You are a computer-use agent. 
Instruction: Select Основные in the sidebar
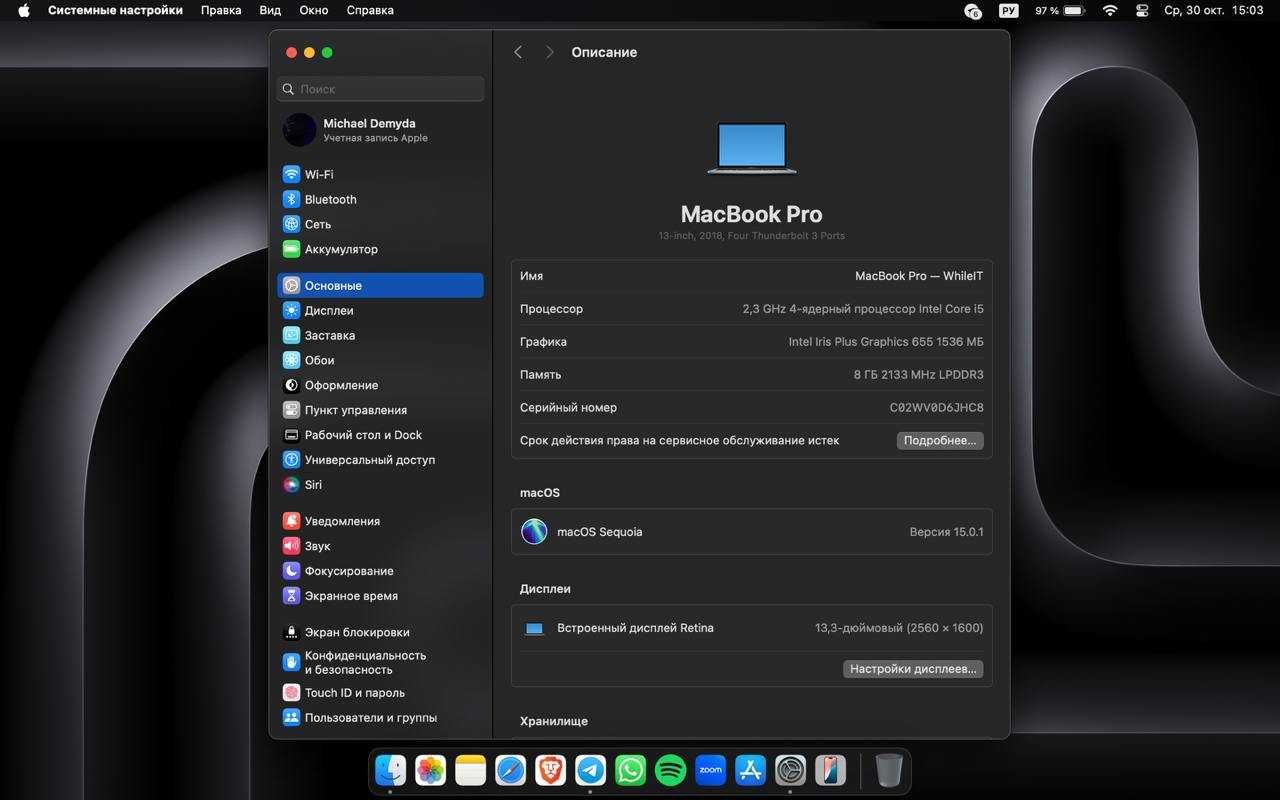(380, 285)
